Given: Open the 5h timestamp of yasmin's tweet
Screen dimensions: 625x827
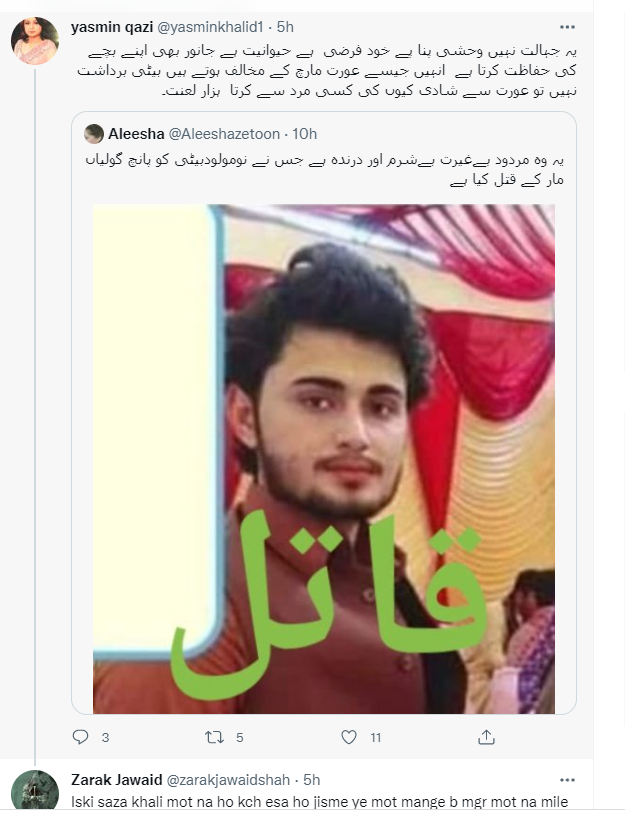Looking at the screenshot, I should click(285, 27).
